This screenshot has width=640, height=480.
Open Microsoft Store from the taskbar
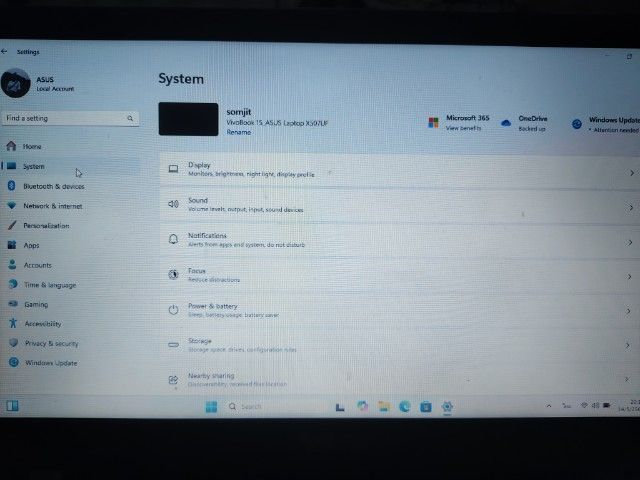[x=426, y=407]
